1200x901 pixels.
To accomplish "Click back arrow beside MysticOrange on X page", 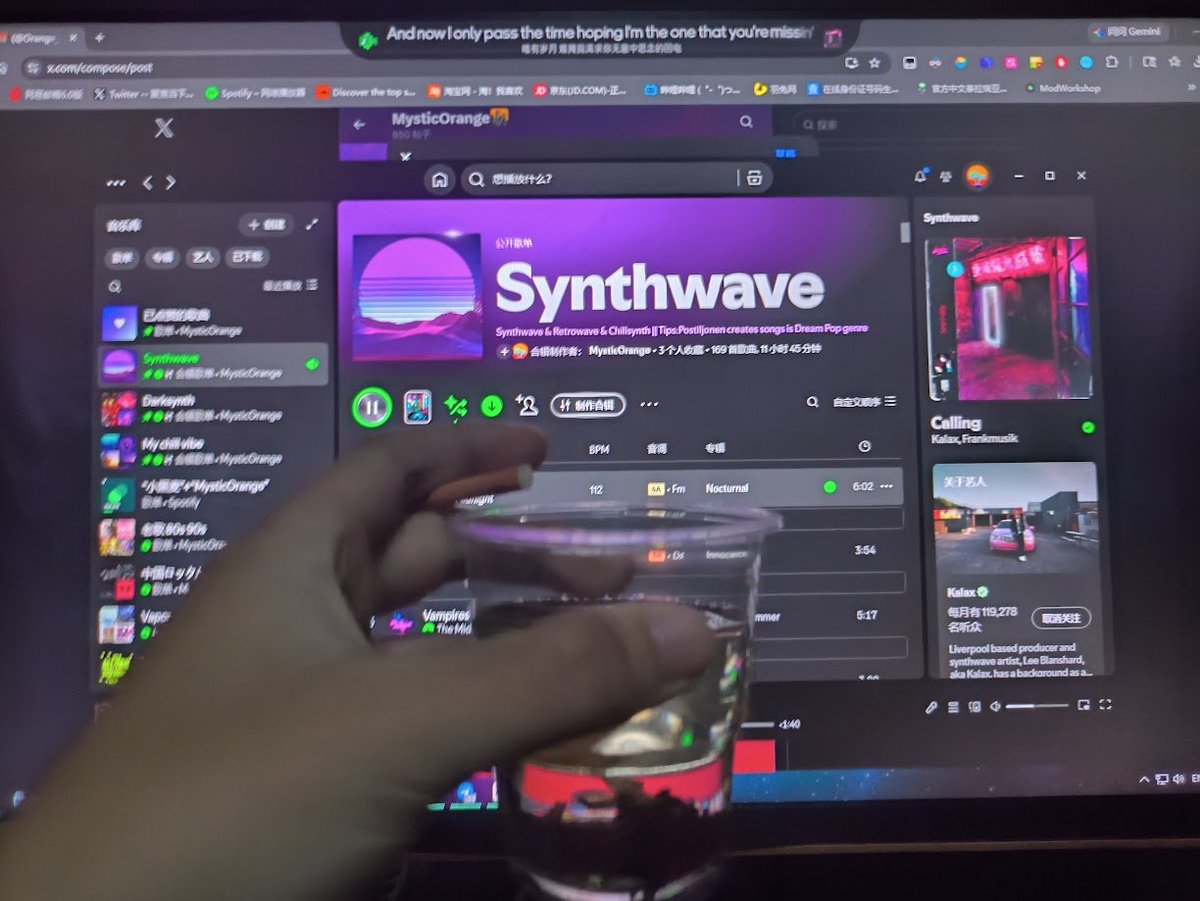I will pyautogui.click(x=359, y=124).
